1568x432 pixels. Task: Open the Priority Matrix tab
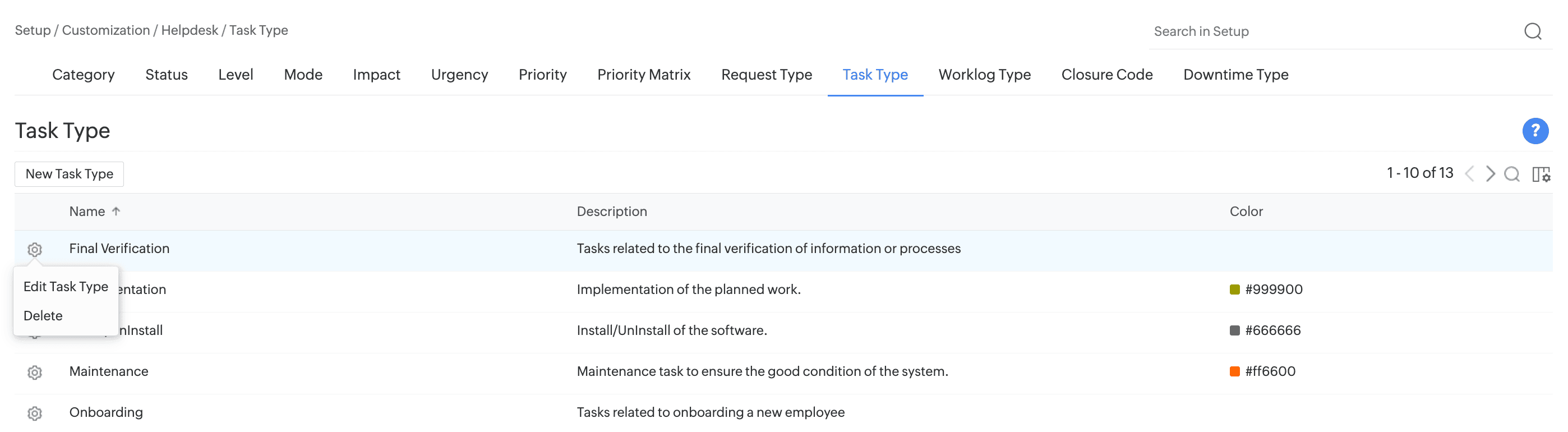(x=643, y=75)
